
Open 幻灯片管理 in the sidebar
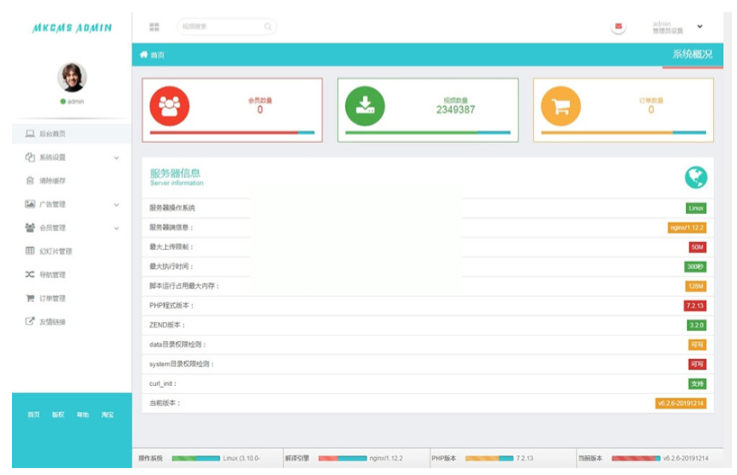tap(55, 251)
